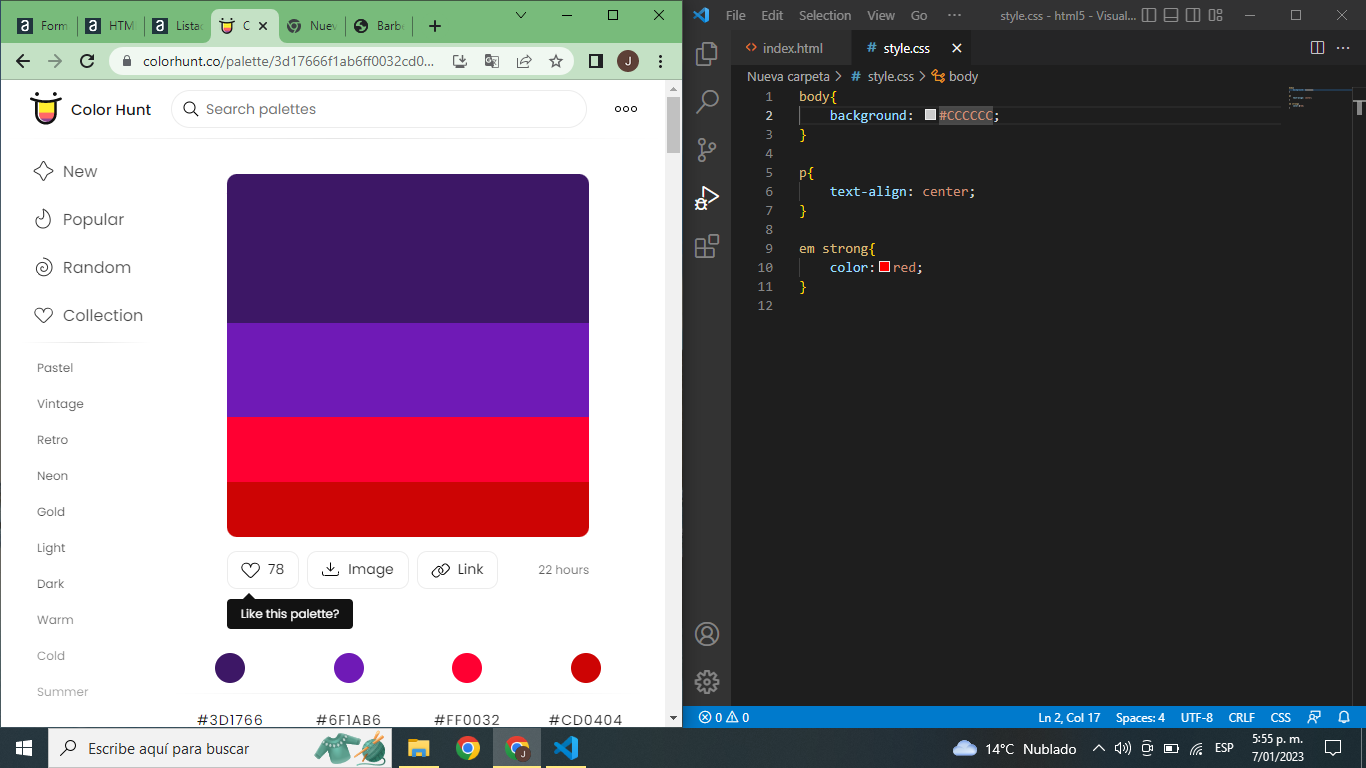Switch to index.html editor tab
This screenshot has height=768, width=1366.
tap(791, 48)
